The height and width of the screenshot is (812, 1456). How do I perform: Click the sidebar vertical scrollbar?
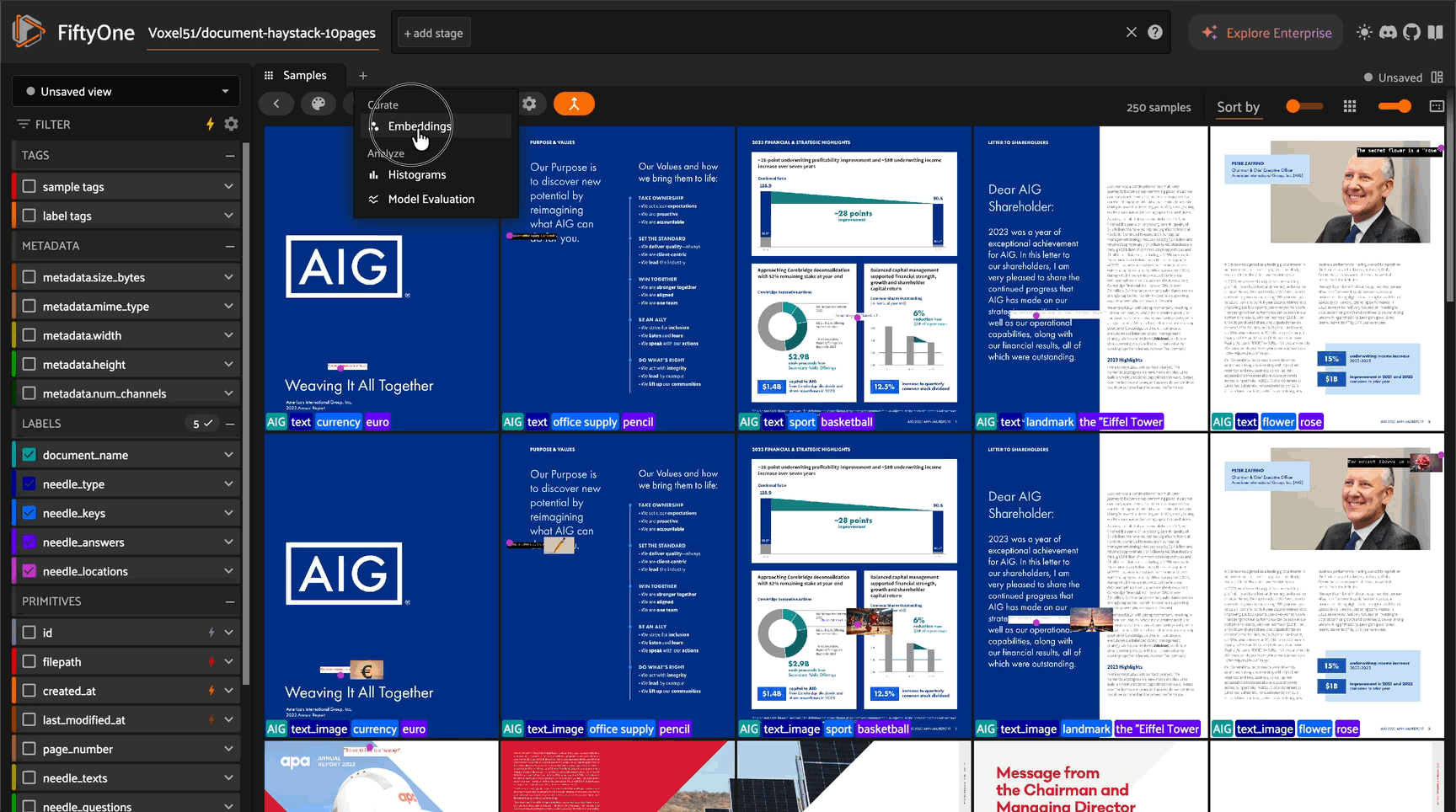tap(246, 413)
